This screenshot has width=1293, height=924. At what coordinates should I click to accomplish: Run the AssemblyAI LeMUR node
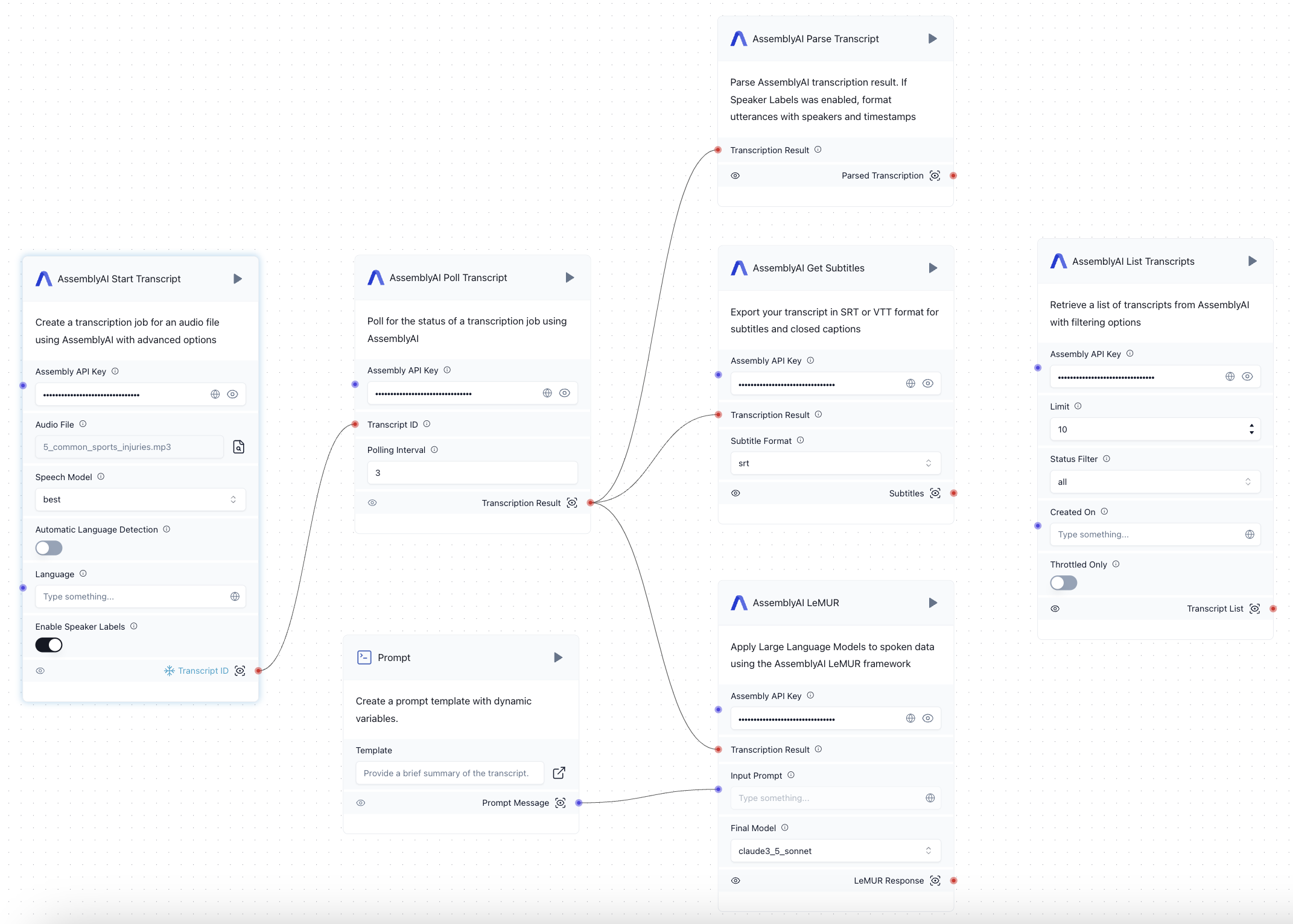[933, 603]
